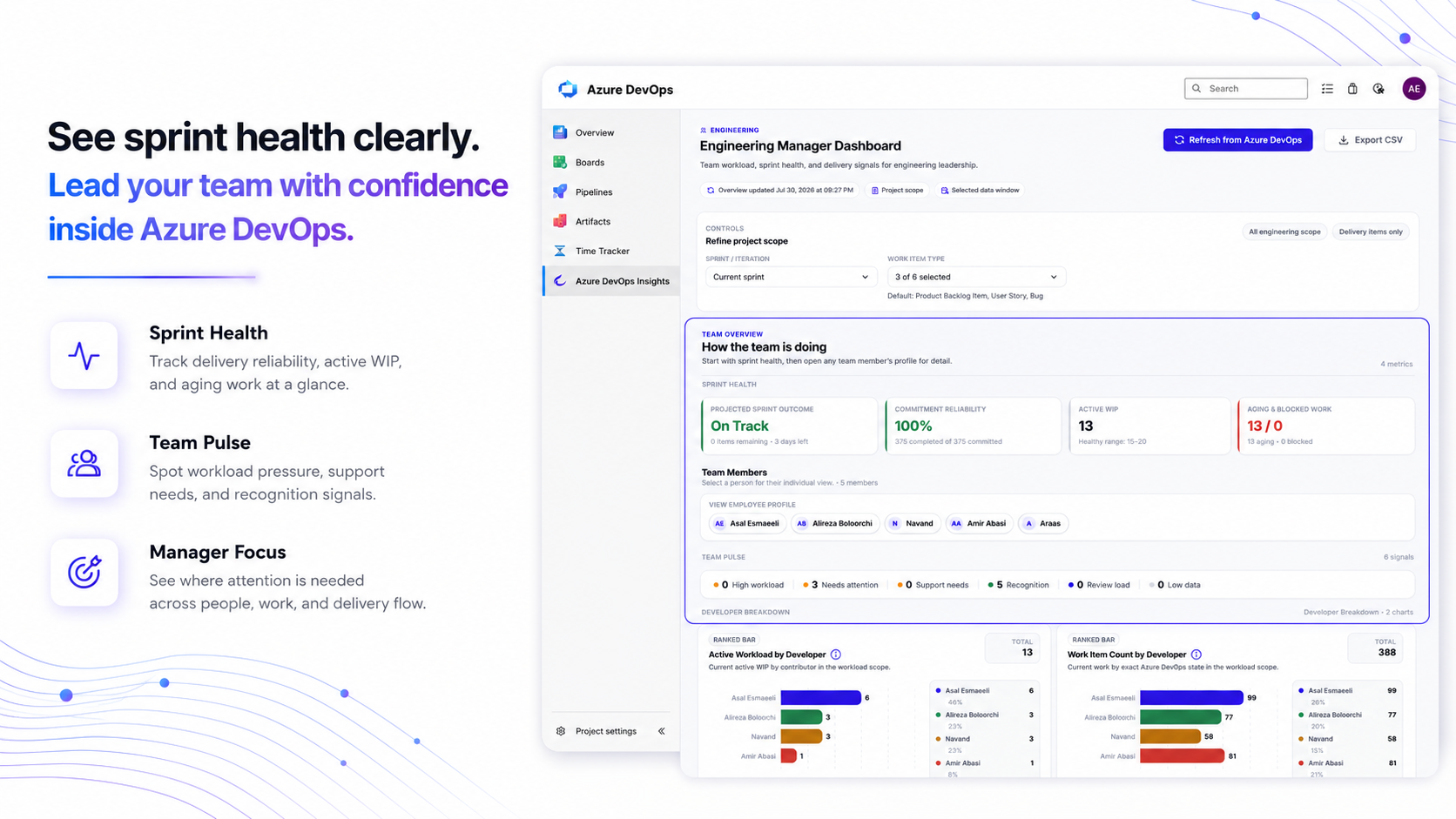Image resolution: width=1456 pixels, height=819 pixels.
Task: Click the Azure DevOps logo icon
Action: (x=568, y=89)
